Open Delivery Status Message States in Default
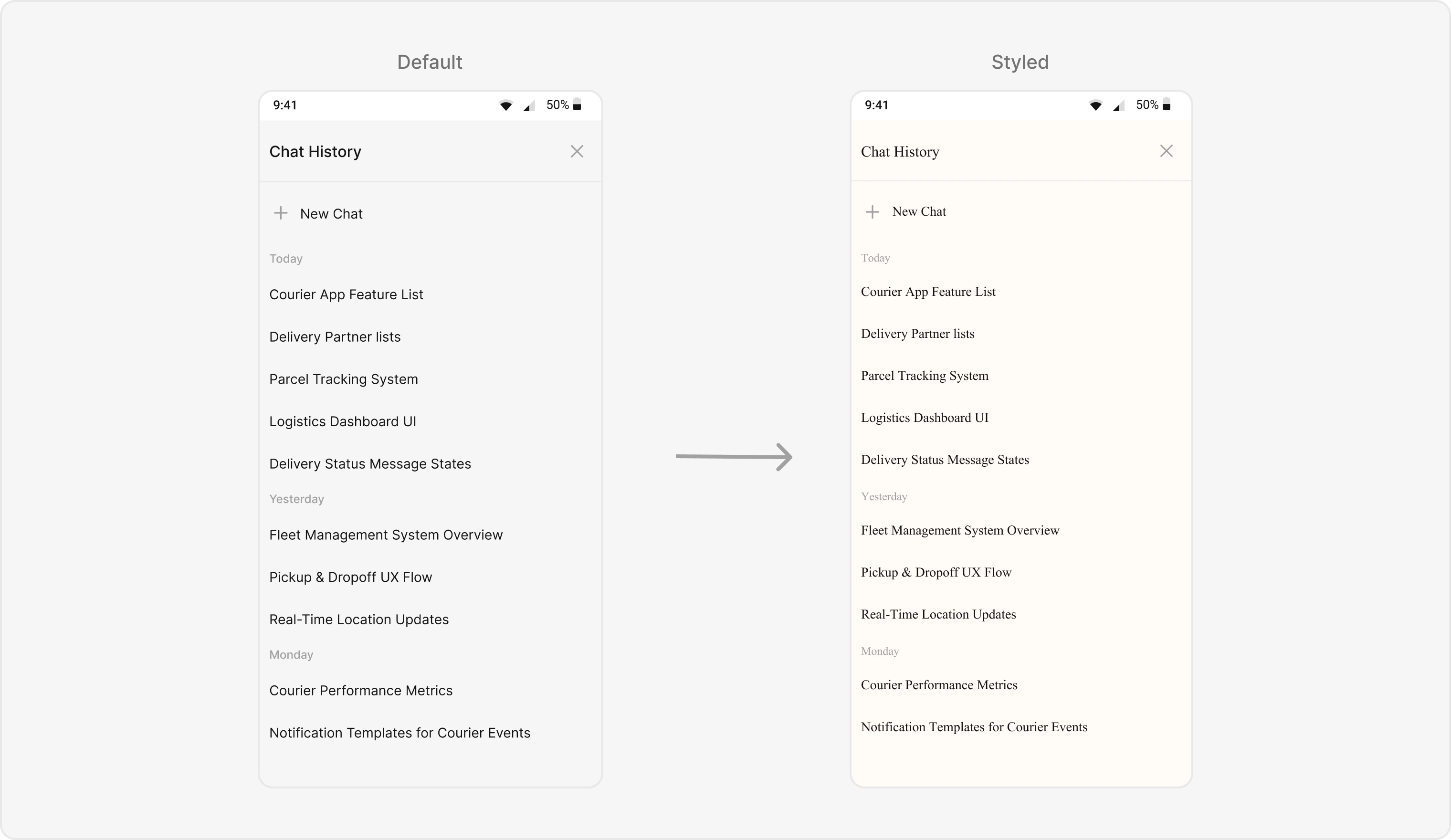This screenshot has height=840, width=1451. [369, 464]
